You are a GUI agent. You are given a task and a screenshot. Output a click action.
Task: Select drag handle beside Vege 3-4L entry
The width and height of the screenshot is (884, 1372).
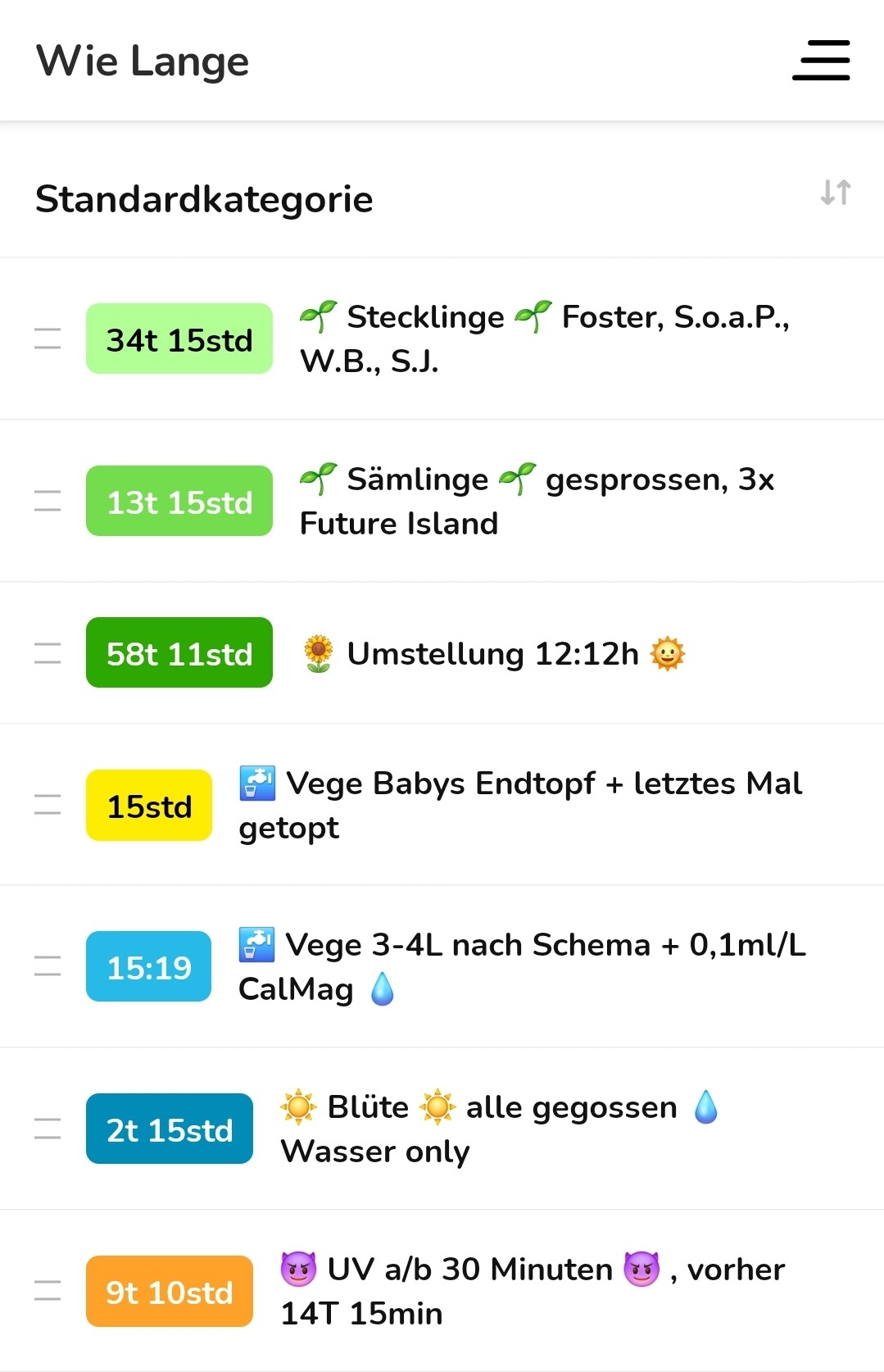click(x=48, y=966)
